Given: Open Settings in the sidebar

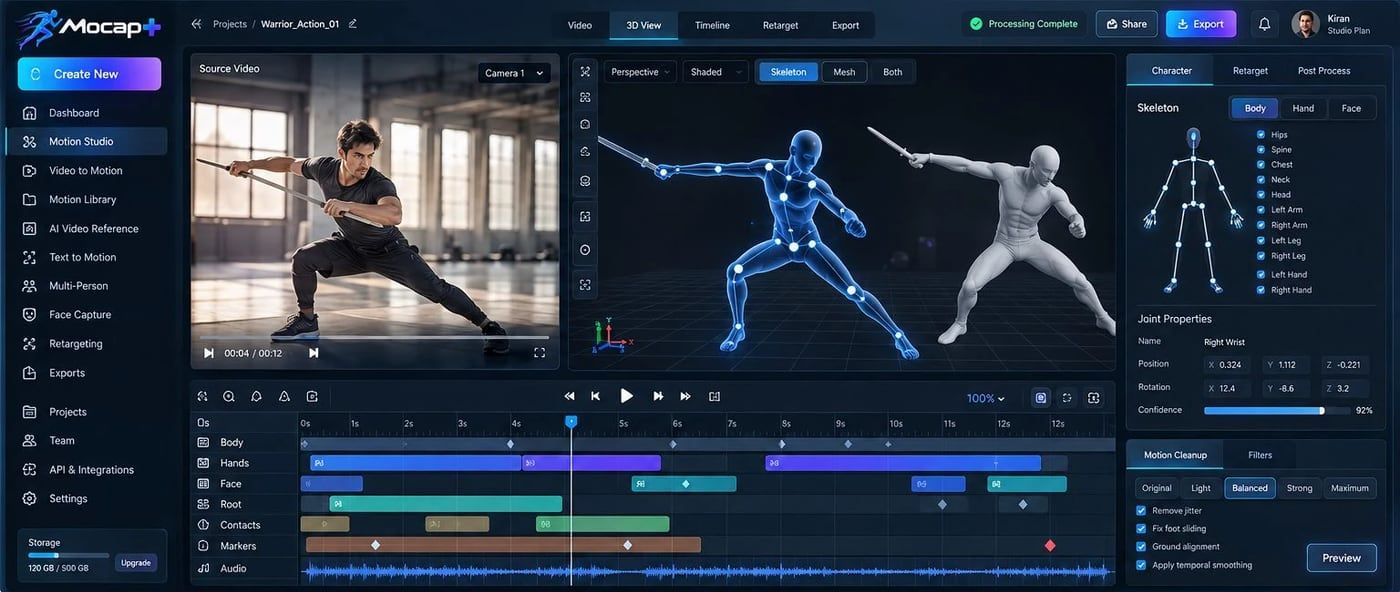Looking at the screenshot, I should tap(85, 499).
